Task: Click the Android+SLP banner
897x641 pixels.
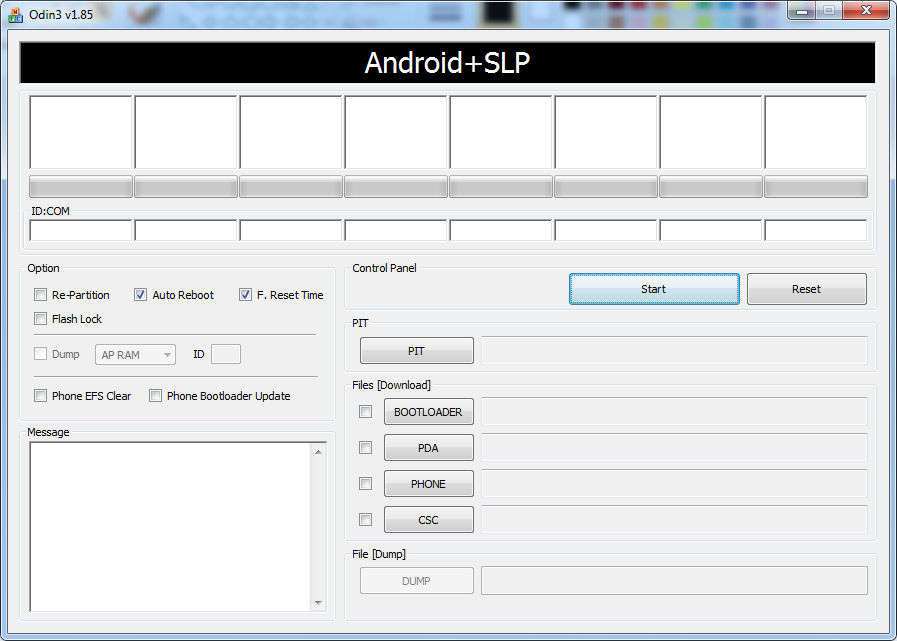Action: click(447, 63)
